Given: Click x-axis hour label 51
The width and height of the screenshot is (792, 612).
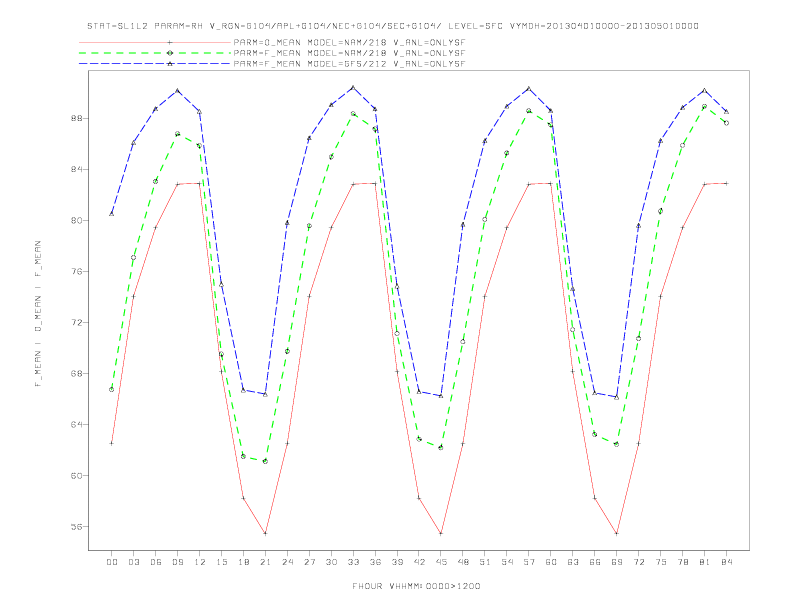Looking at the screenshot, I should click(x=485, y=562).
